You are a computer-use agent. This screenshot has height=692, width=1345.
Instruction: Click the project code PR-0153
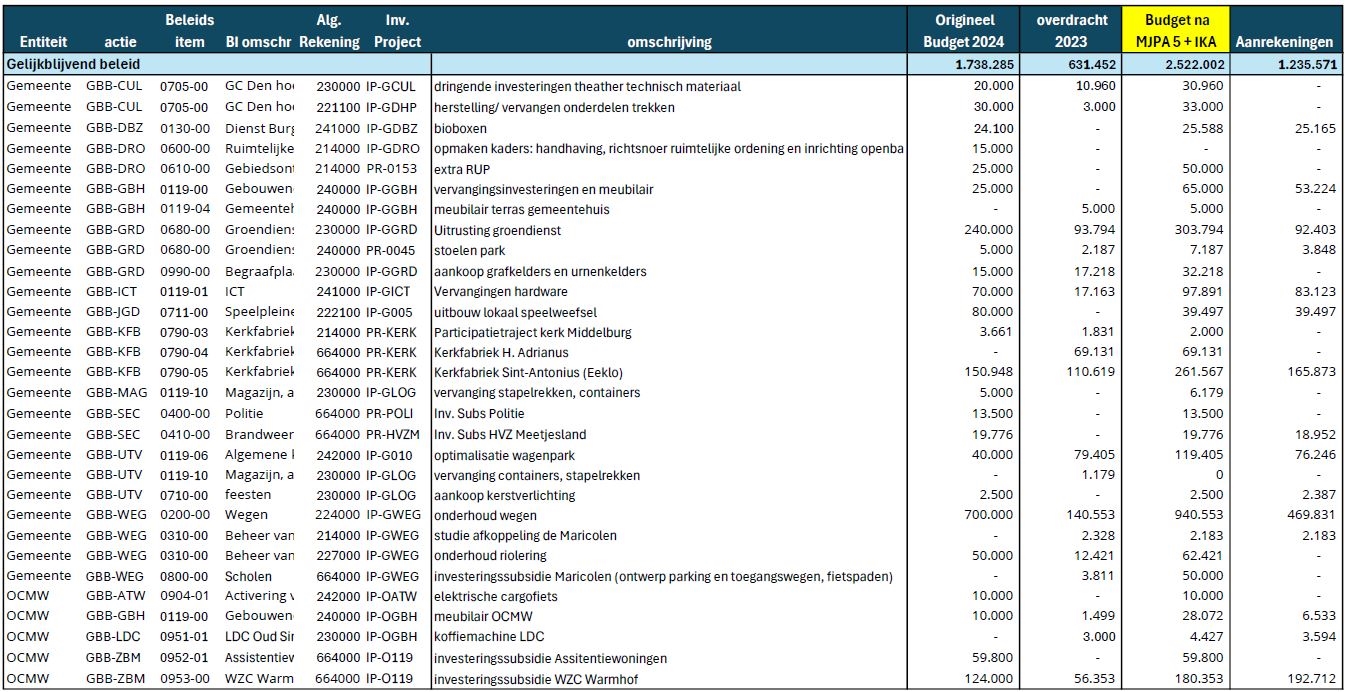tap(391, 169)
